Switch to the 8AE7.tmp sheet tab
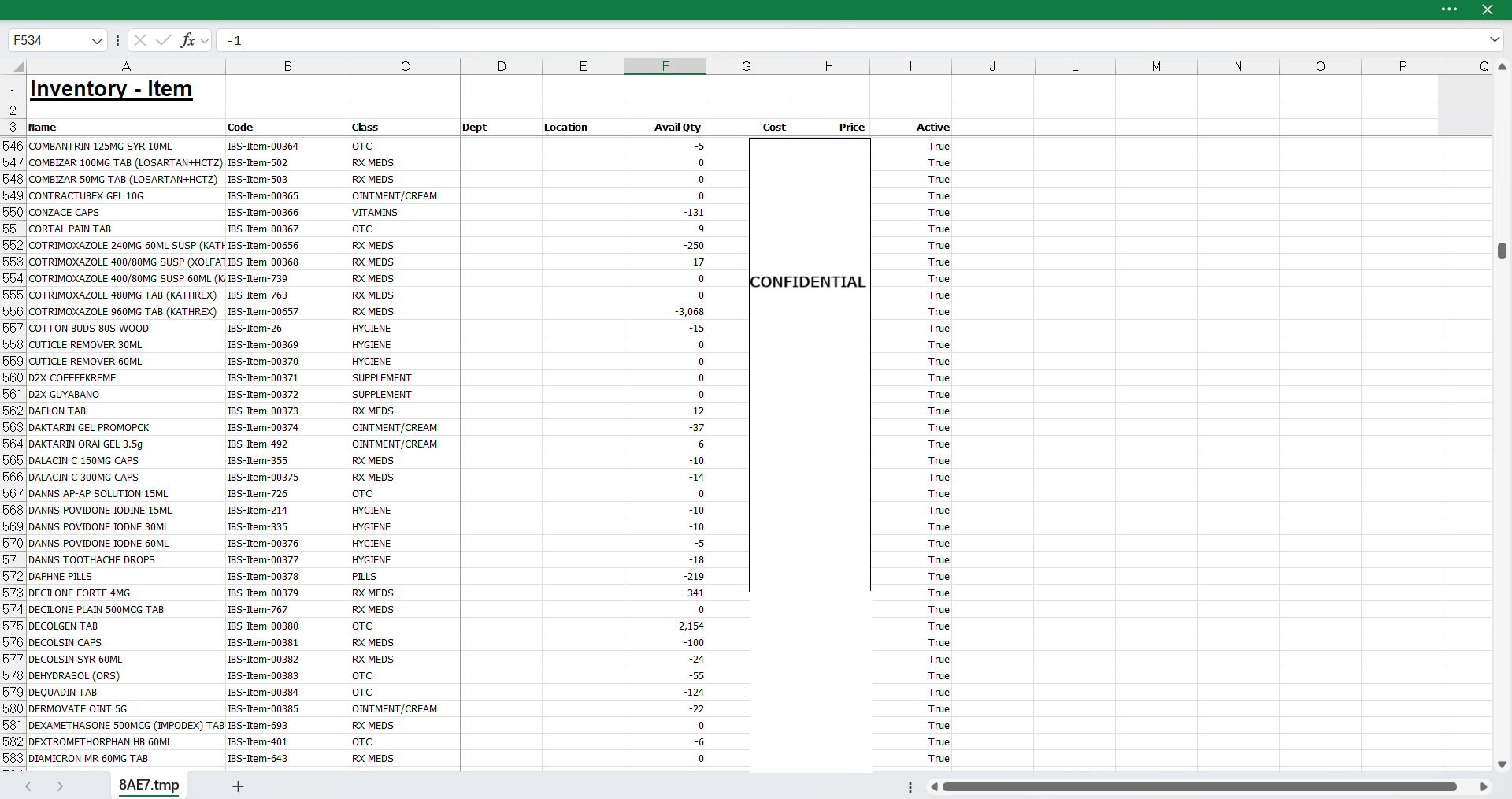 coord(149,786)
